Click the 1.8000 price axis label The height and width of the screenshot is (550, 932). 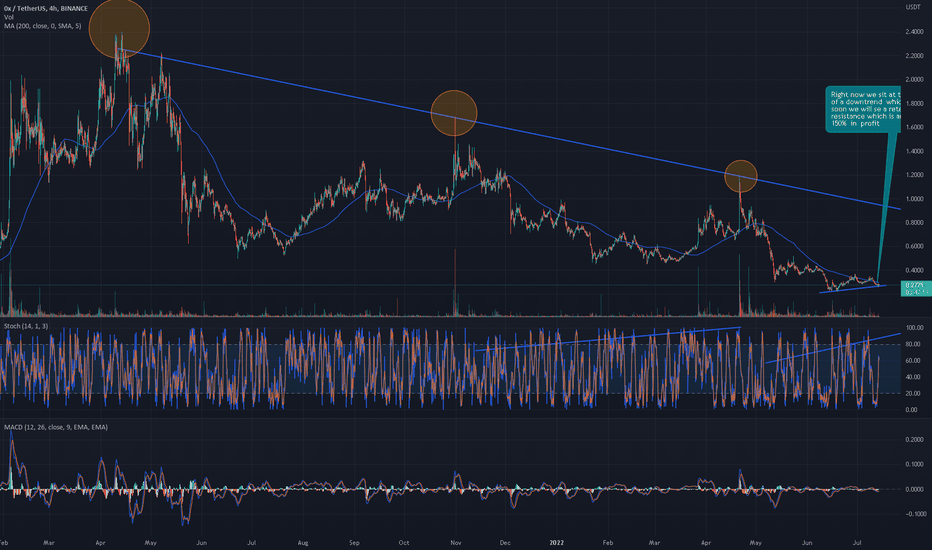[x=914, y=103]
